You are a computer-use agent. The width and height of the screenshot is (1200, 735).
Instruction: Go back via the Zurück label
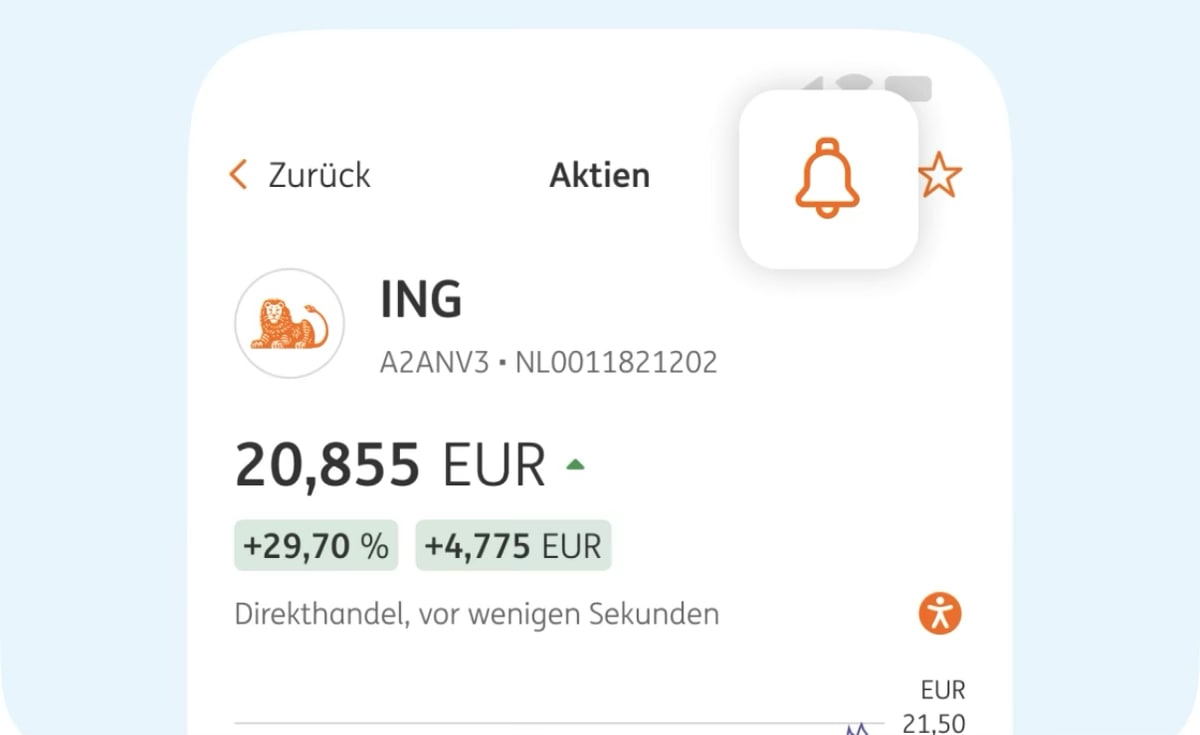coord(319,175)
